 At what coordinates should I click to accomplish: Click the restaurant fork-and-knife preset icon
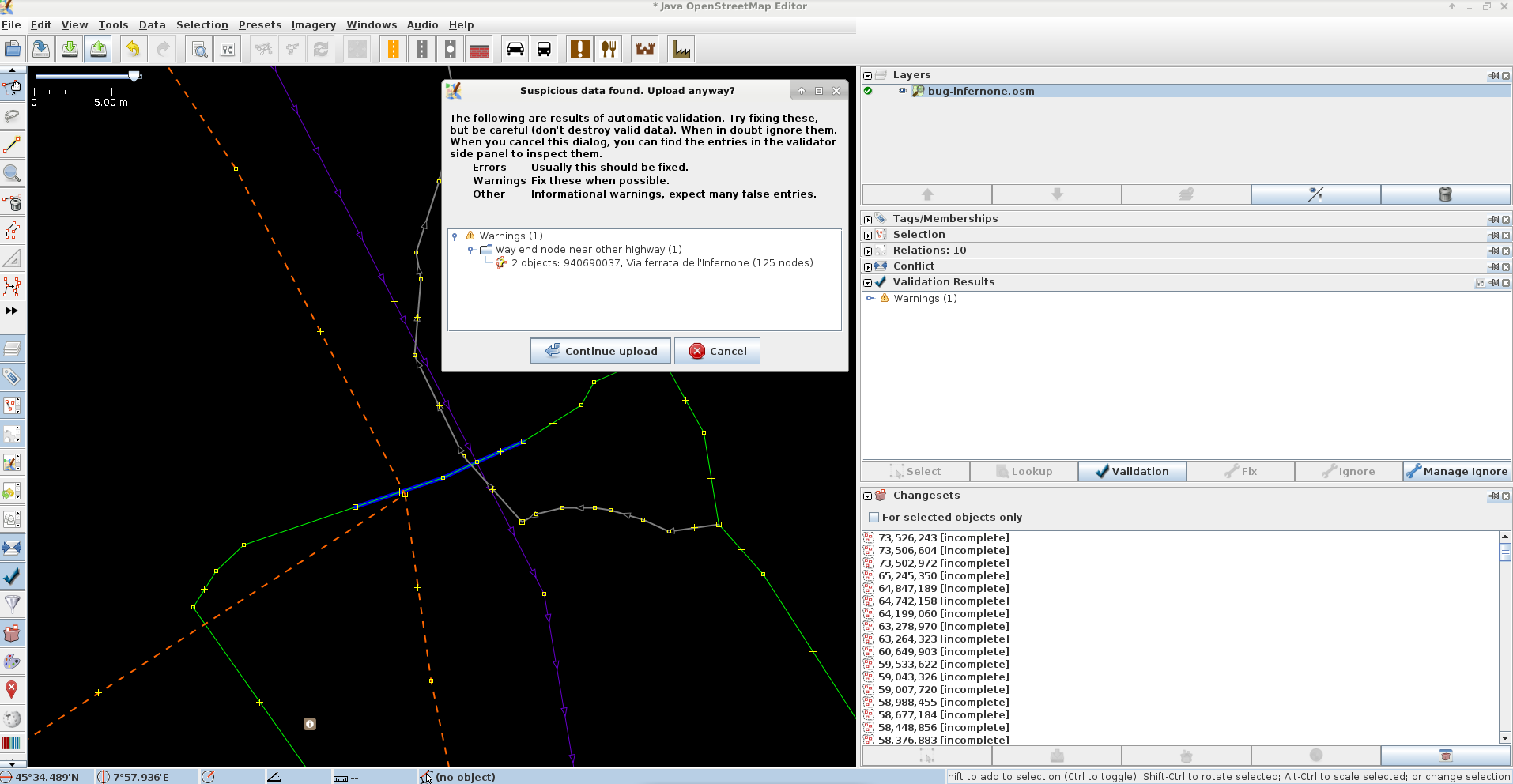pos(609,49)
